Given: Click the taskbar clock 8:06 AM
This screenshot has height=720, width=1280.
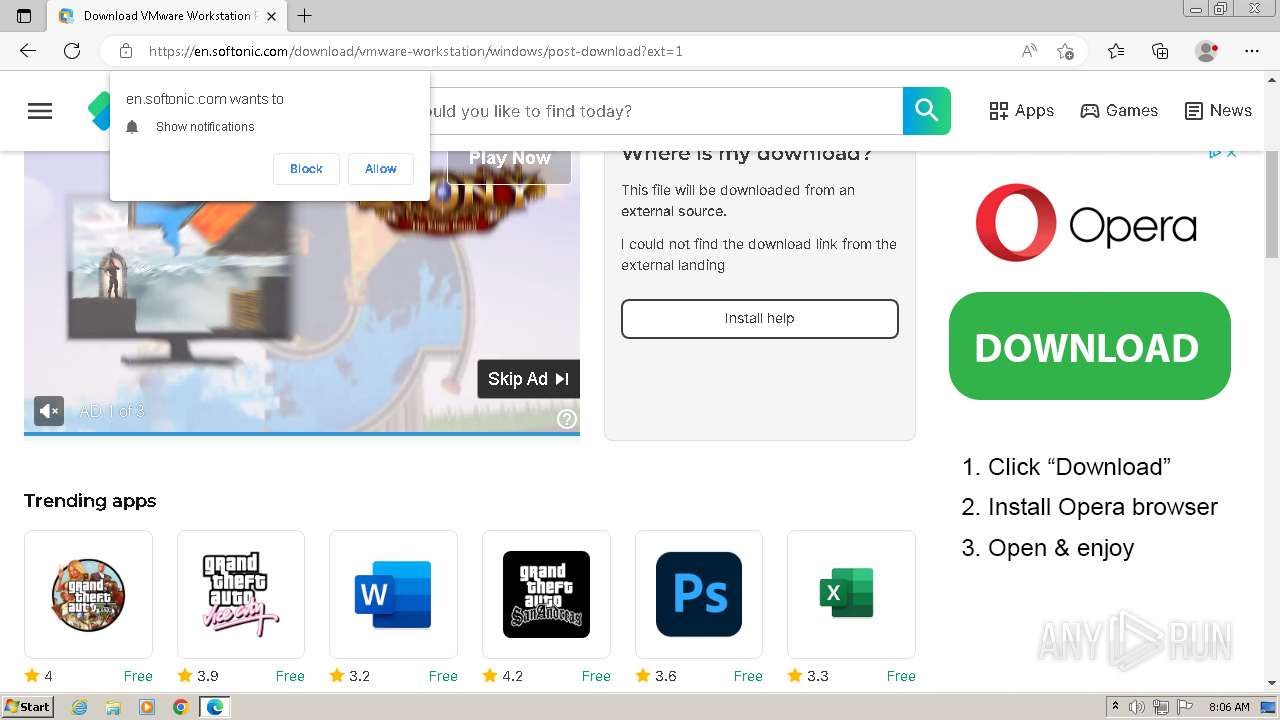Looking at the screenshot, I should pyautogui.click(x=1229, y=707).
